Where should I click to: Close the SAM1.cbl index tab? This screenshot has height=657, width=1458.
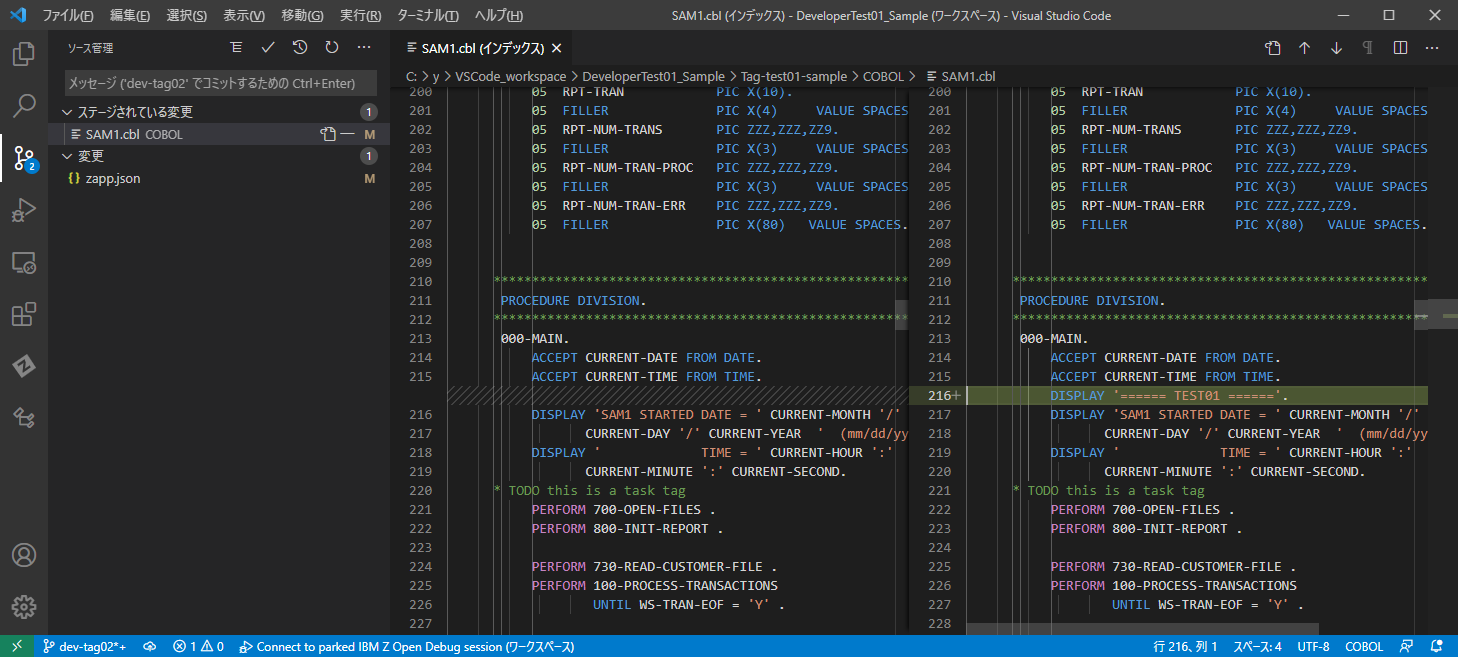(557, 48)
